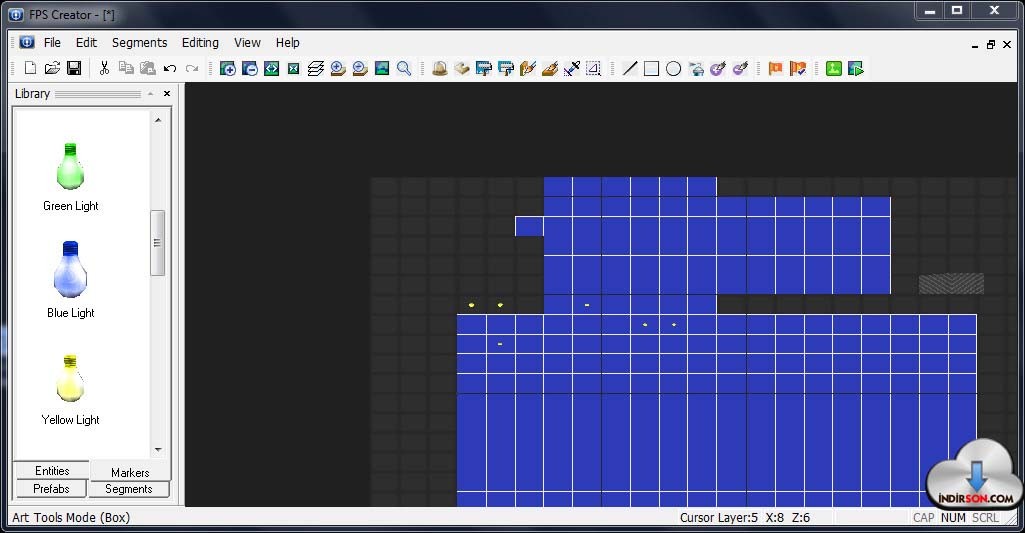Image resolution: width=1025 pixels, height=533 pixels.
Task: Paste from clipboard using the toolbar icon
Action: click(x=148, y=68)
